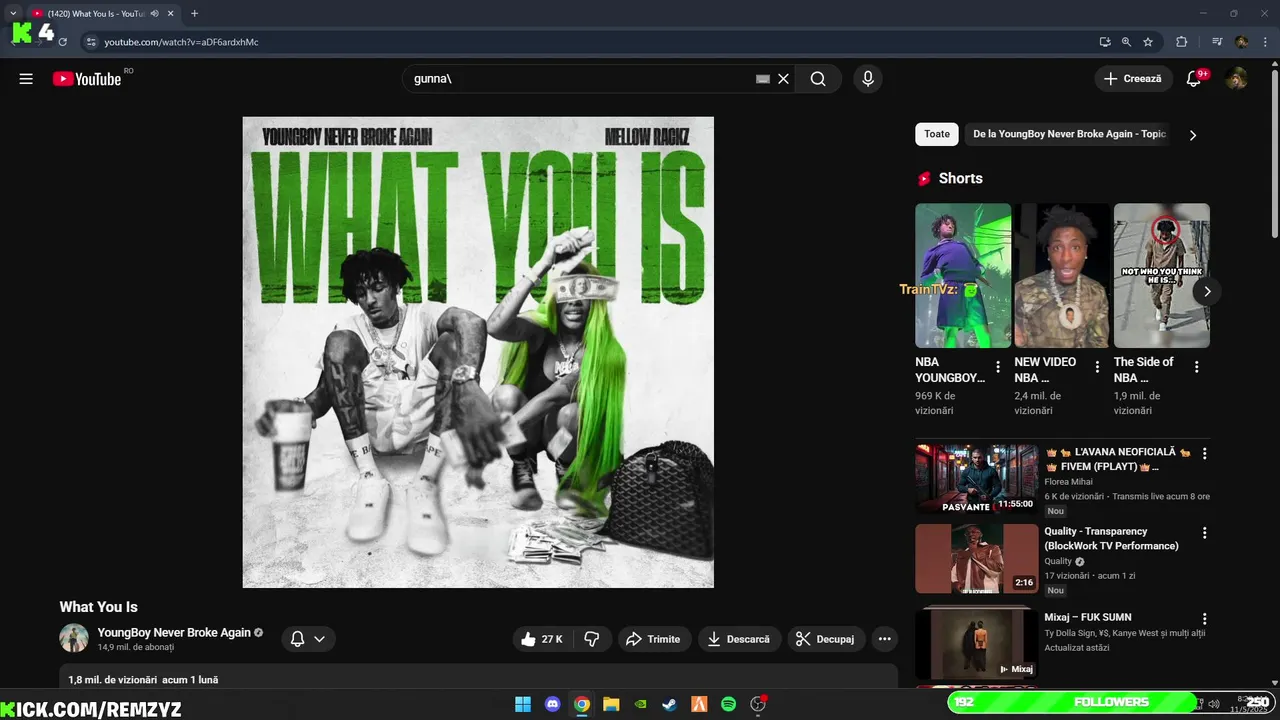Open the Quality Transparency thumbnail 2:16
The image size is (1280, 720).
[977, 559]
